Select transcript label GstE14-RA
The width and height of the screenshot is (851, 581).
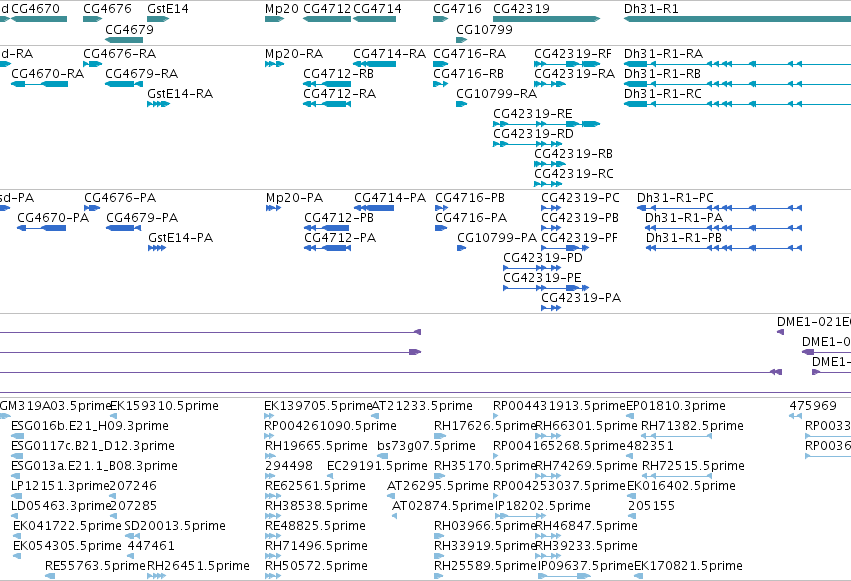pos(180,93)
